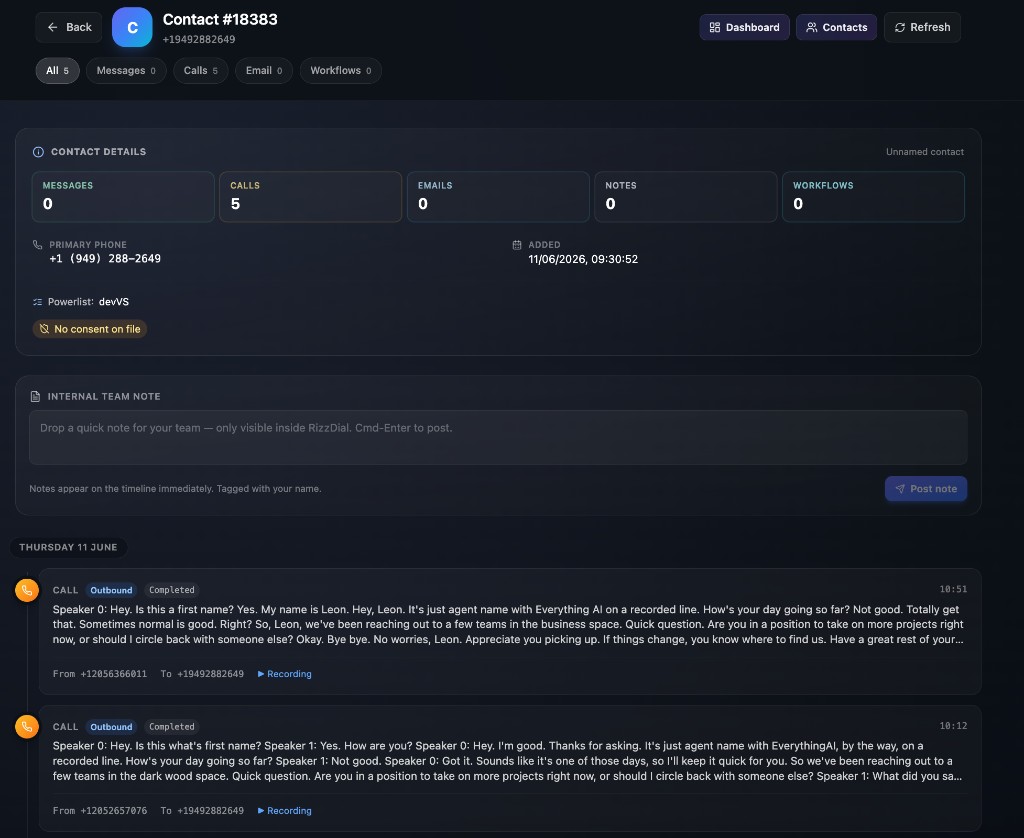This screenshot has width=1024, height=838.
Task: Switch to the Calls tab
Action: point(200,71)
